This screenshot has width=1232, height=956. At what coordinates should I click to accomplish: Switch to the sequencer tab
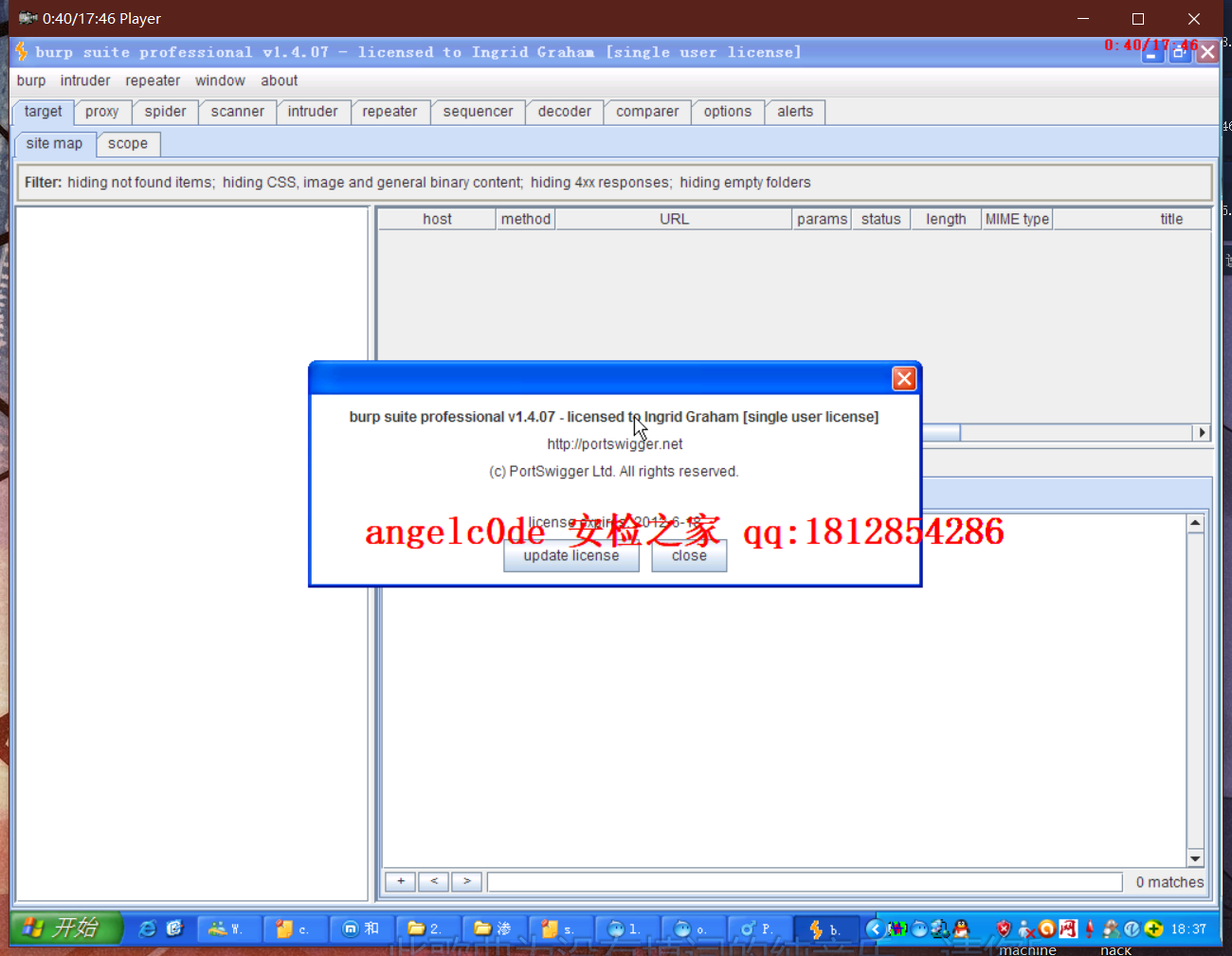(x=479, y=112)
